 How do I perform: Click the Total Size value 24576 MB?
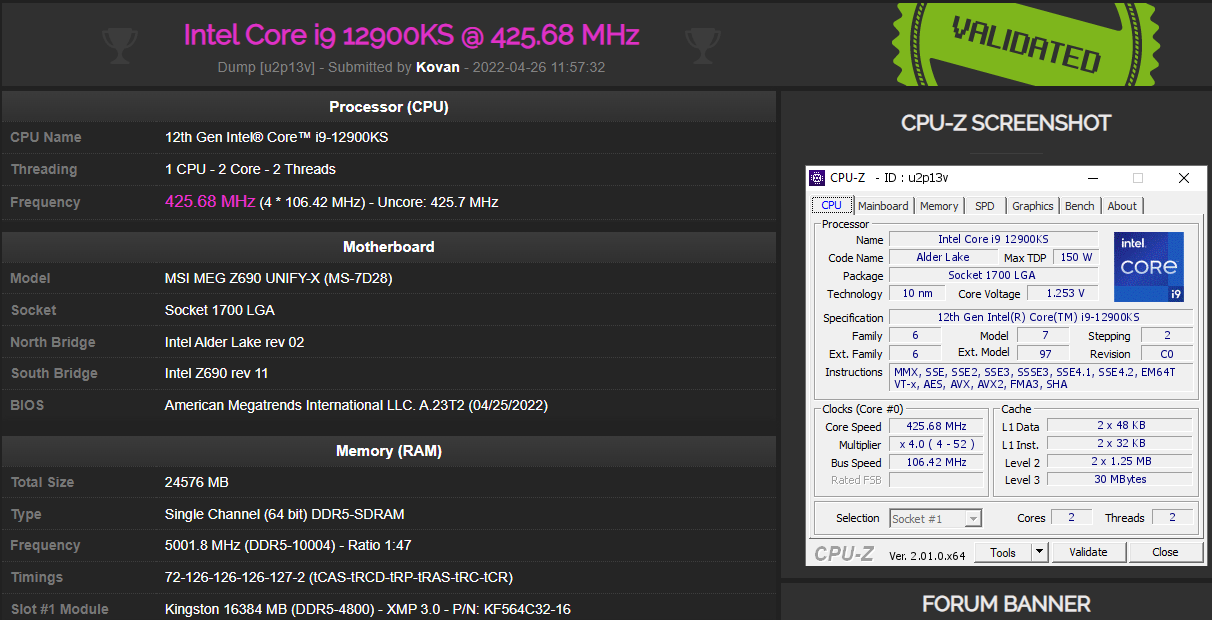pyautogui.click(x=197, y=482)
